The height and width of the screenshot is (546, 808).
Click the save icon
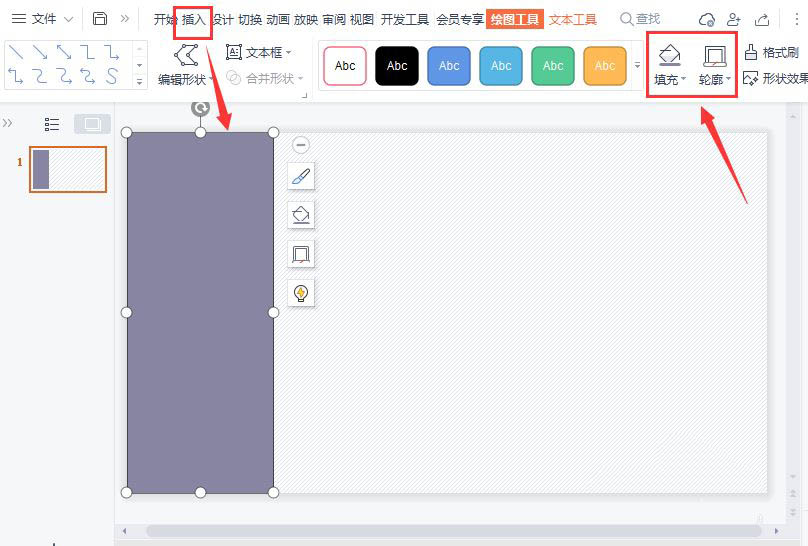[99, 19]
